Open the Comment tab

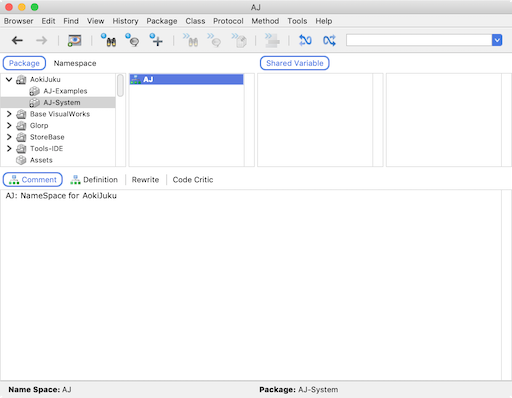[x=33, y=180]
